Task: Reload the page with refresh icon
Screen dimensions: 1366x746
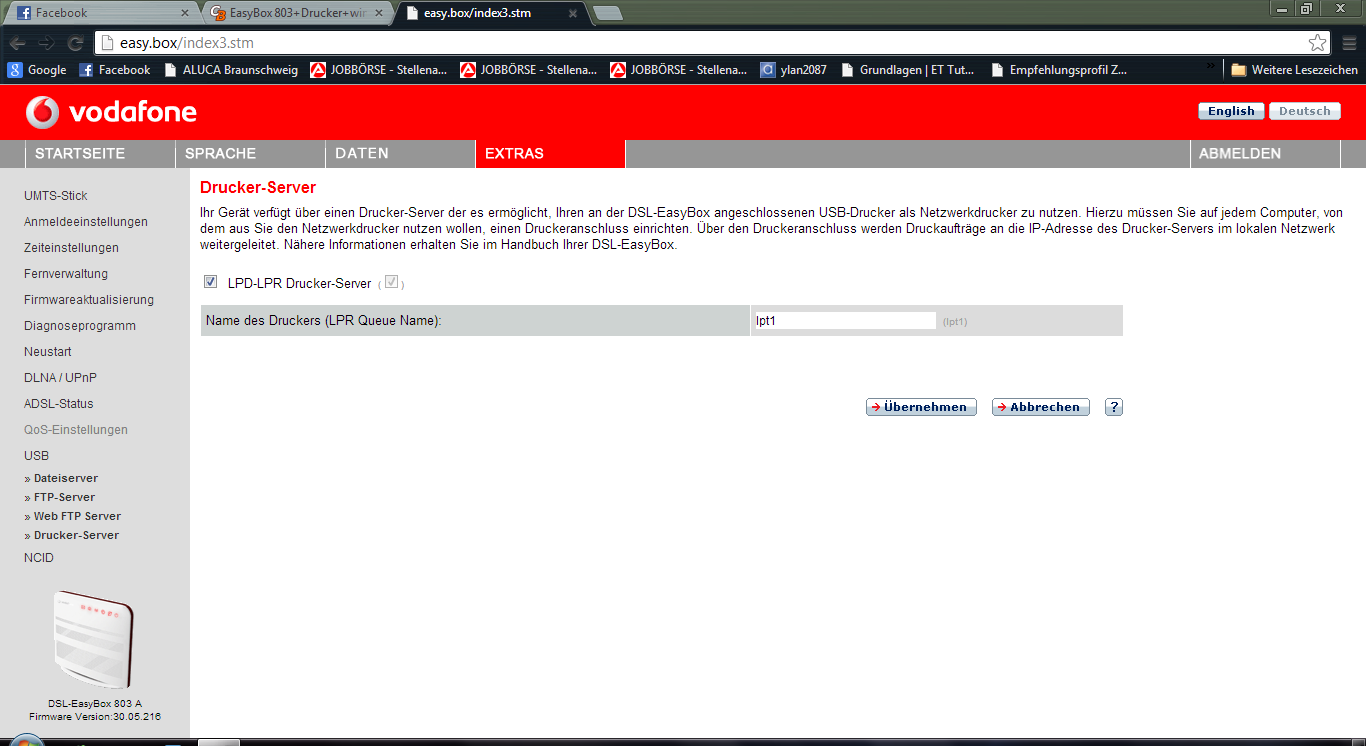Action: click(x=75, y=43)
